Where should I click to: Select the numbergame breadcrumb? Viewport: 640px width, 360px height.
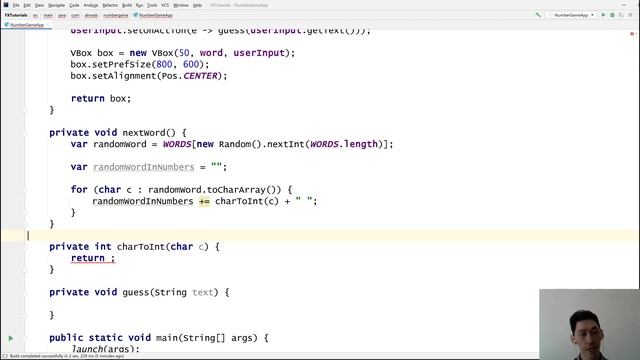point(116,15)
